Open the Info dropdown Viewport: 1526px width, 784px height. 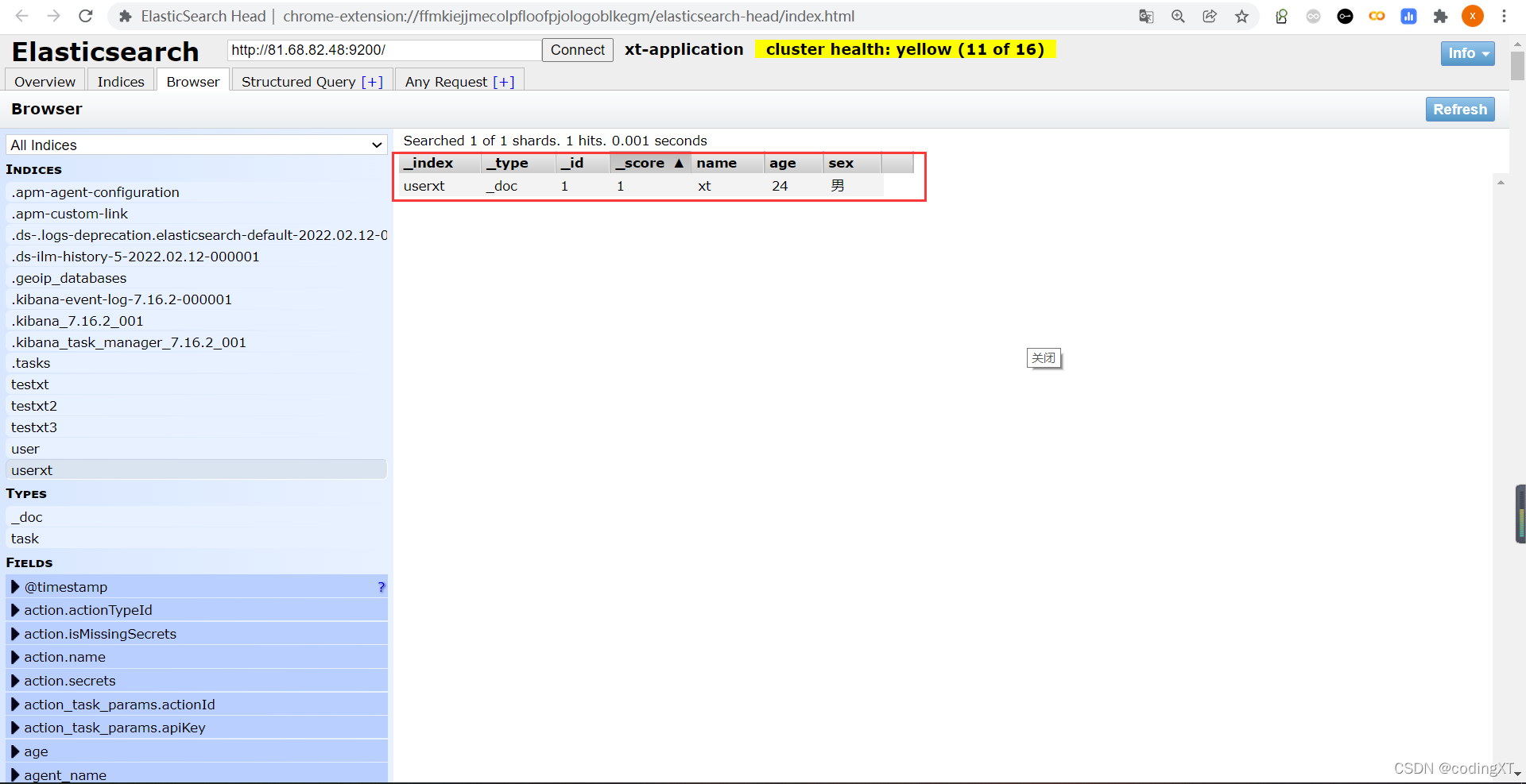click(x=1467, y=53)
